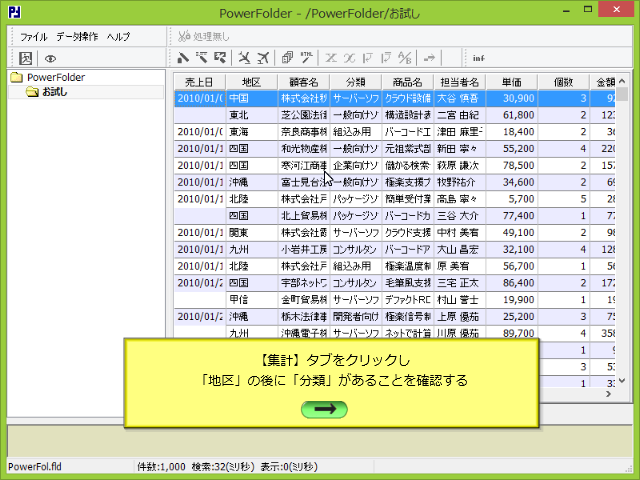Click the vertical scrollbar up arrow

(x=622, y=81)
